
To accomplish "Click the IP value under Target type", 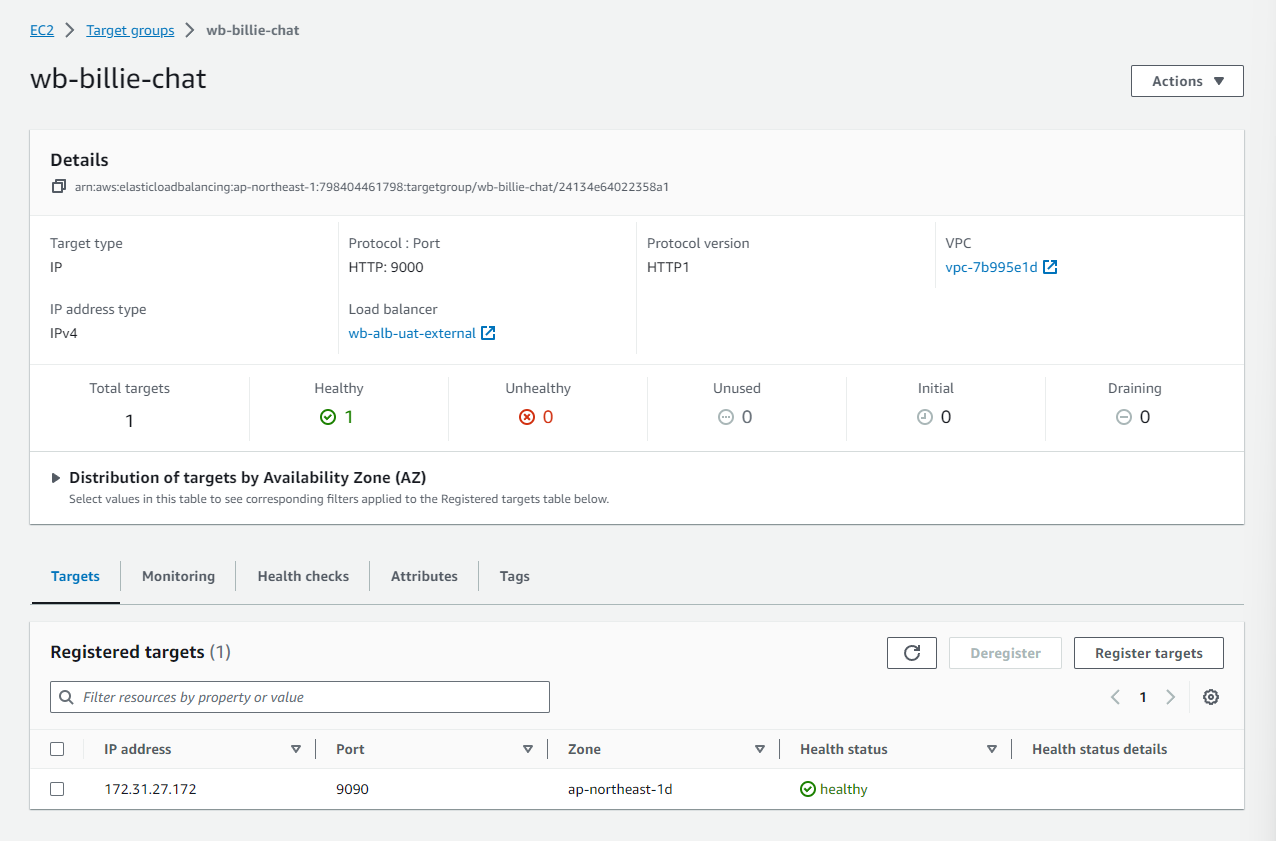I will (x=56, y=267).
